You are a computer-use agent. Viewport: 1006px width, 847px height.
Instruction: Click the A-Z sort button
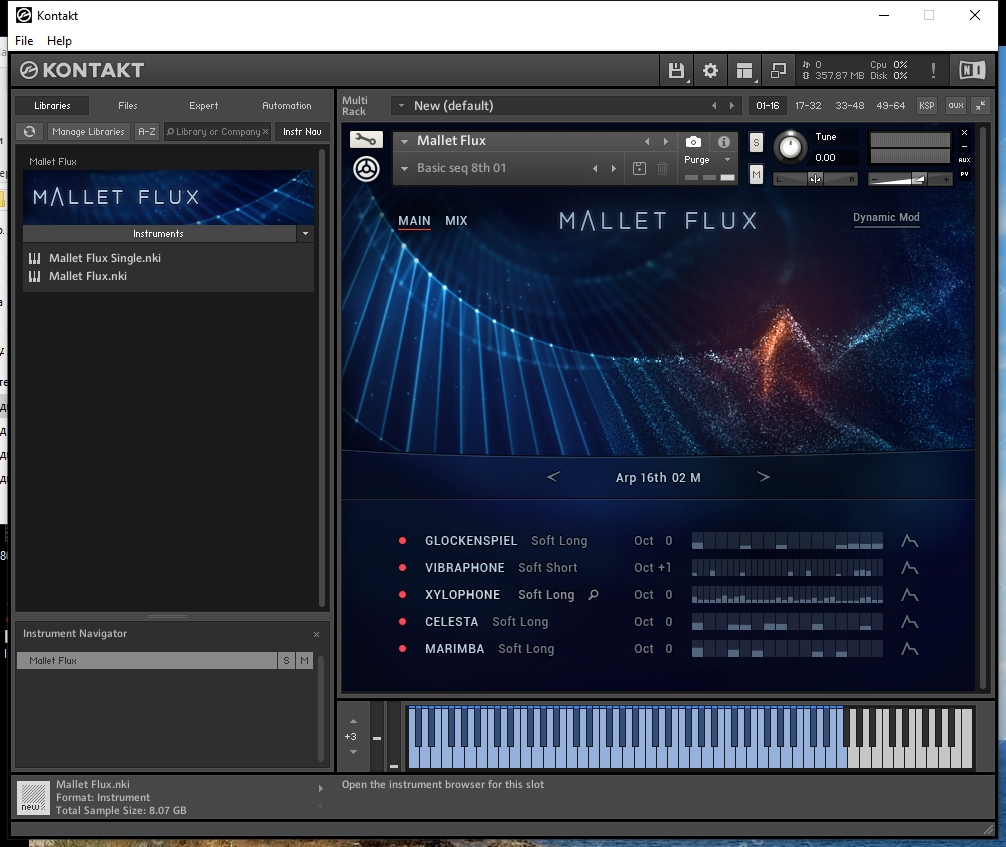coord(147,132)
